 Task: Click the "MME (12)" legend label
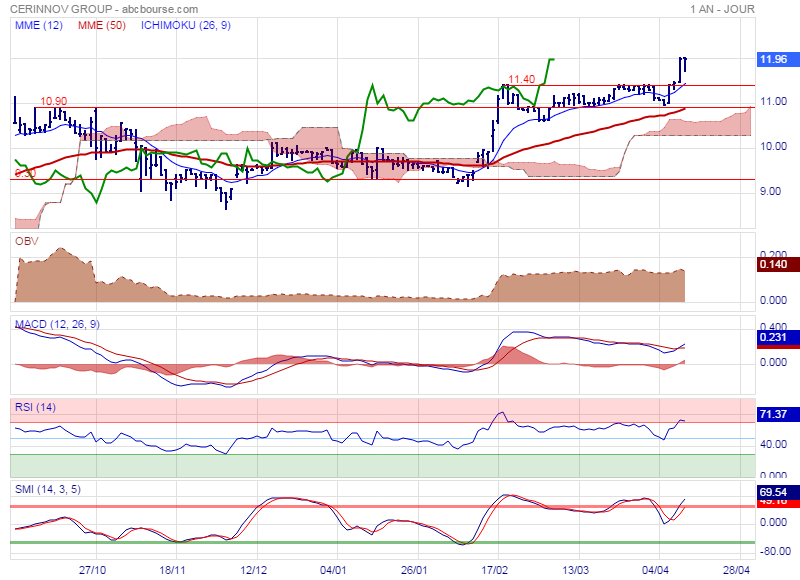tap(39, 25)
